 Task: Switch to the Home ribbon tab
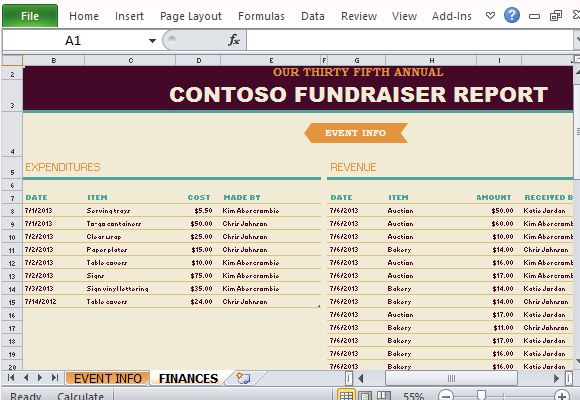pos(84,16)
